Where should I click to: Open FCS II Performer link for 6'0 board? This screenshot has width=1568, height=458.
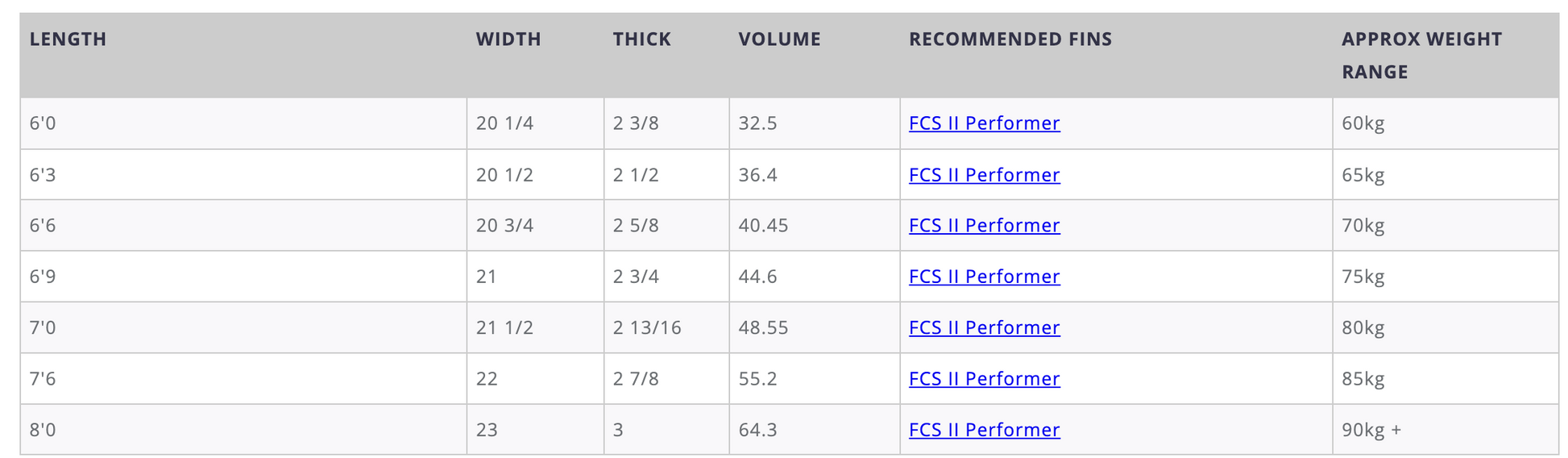point(984,123)
